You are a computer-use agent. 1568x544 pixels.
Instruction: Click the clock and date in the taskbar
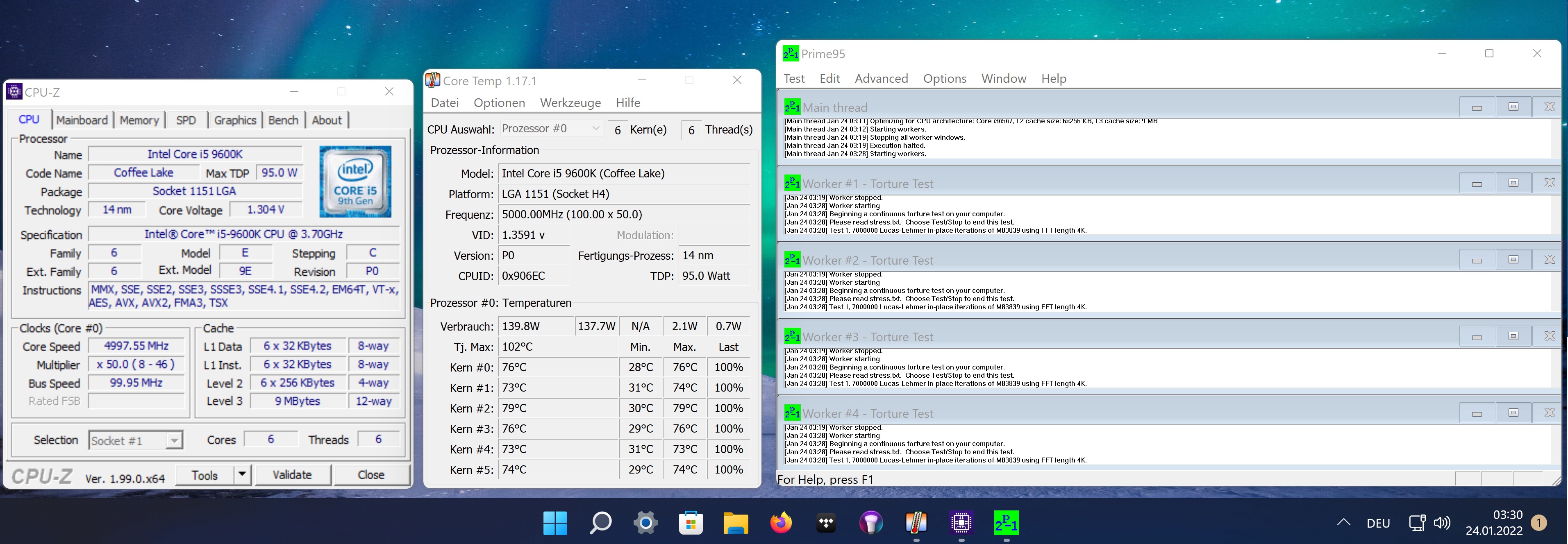click(x=1494, y=523)
